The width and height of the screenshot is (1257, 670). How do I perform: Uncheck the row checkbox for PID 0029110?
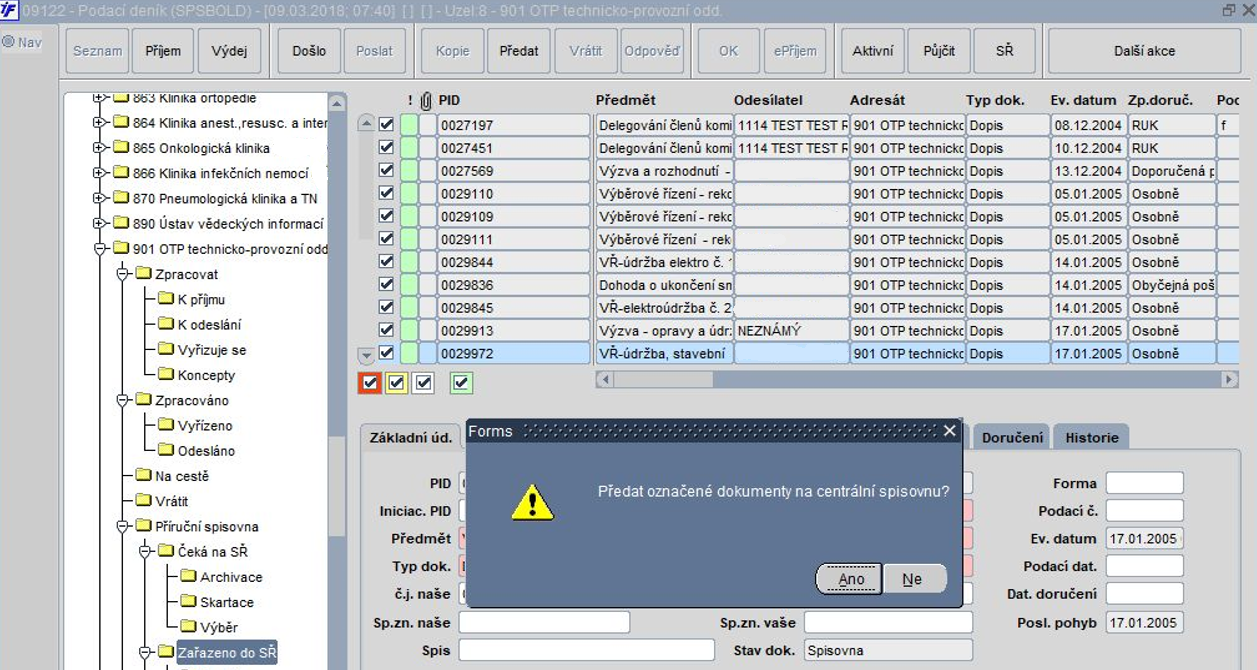[x=387, y=194]
